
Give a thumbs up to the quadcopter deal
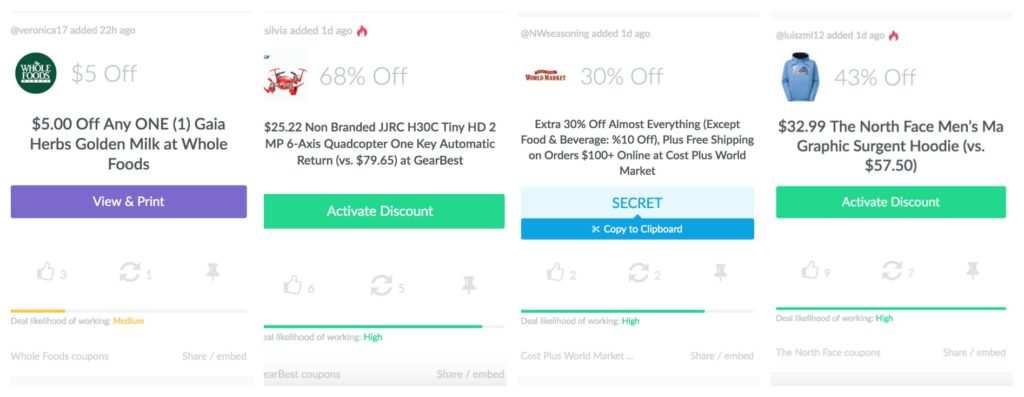[x=293, y=285]
